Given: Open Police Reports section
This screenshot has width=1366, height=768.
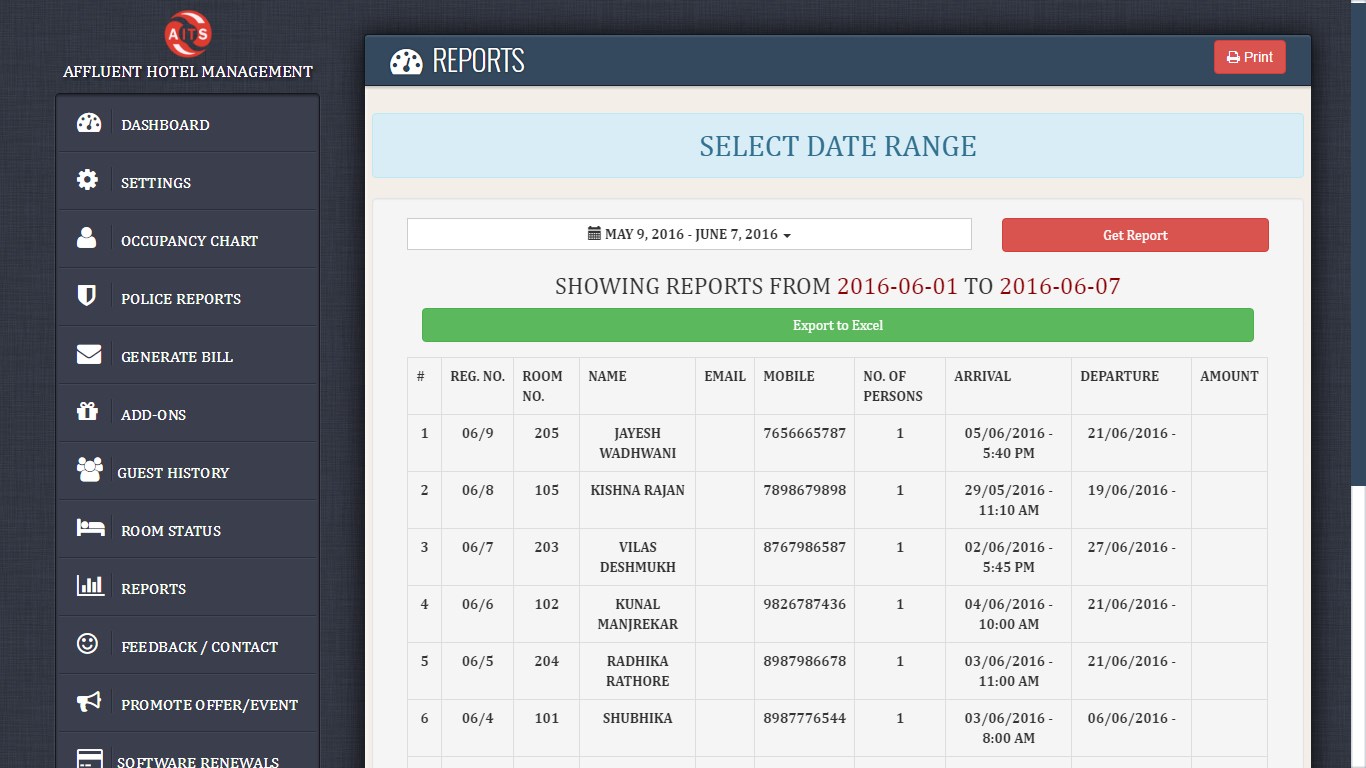Looking at the screenshot, I should click(188, 298).
